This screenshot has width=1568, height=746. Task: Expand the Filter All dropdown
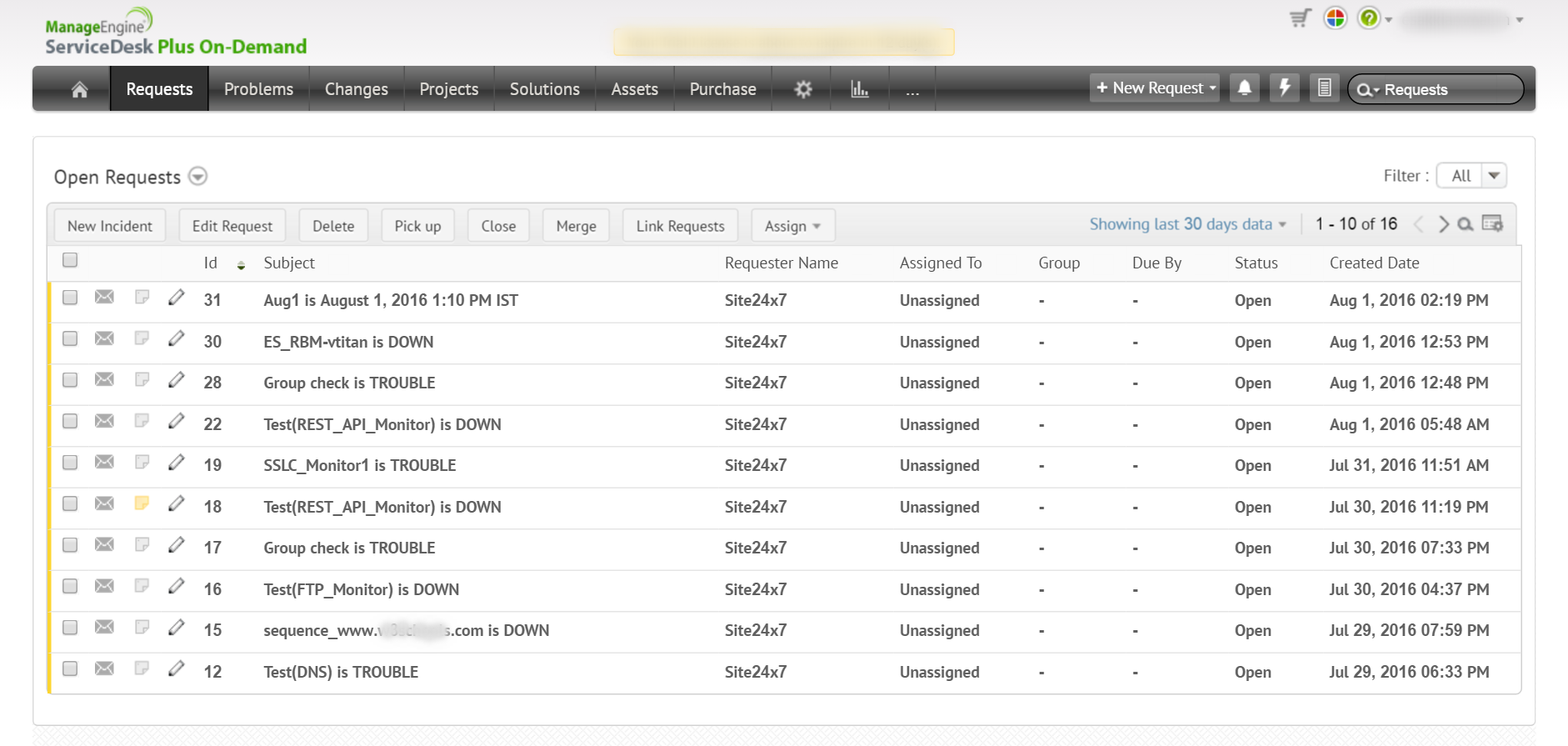click(1493, 176)
